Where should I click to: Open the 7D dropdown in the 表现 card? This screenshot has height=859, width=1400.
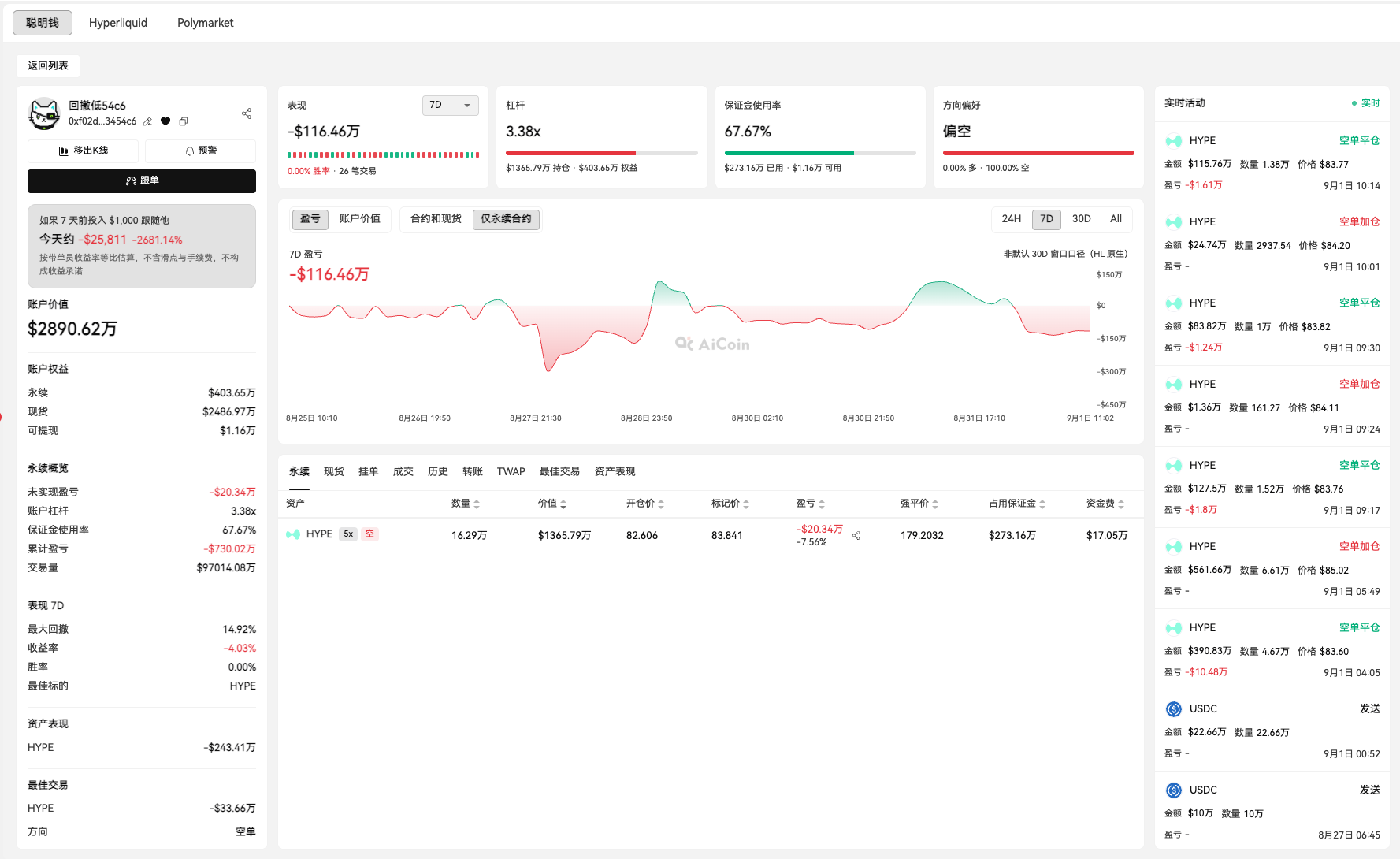[x=451, y=106]
